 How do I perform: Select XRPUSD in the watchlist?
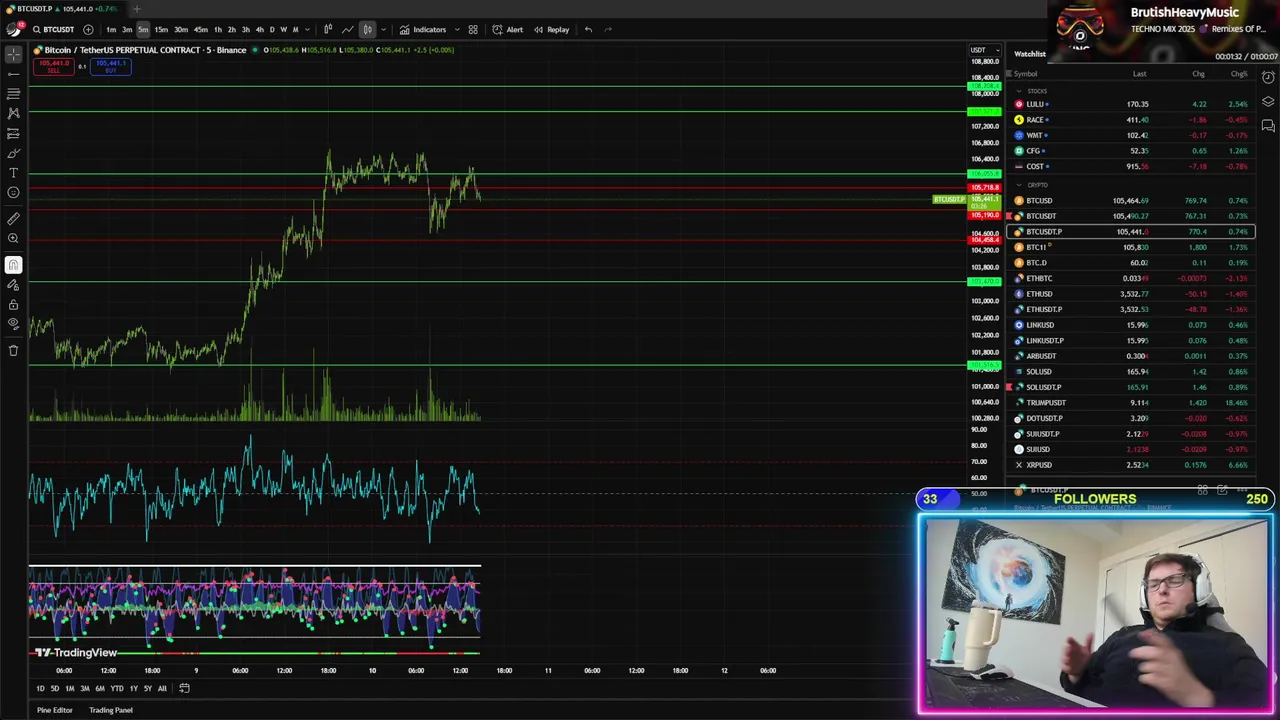[1131, 465]
